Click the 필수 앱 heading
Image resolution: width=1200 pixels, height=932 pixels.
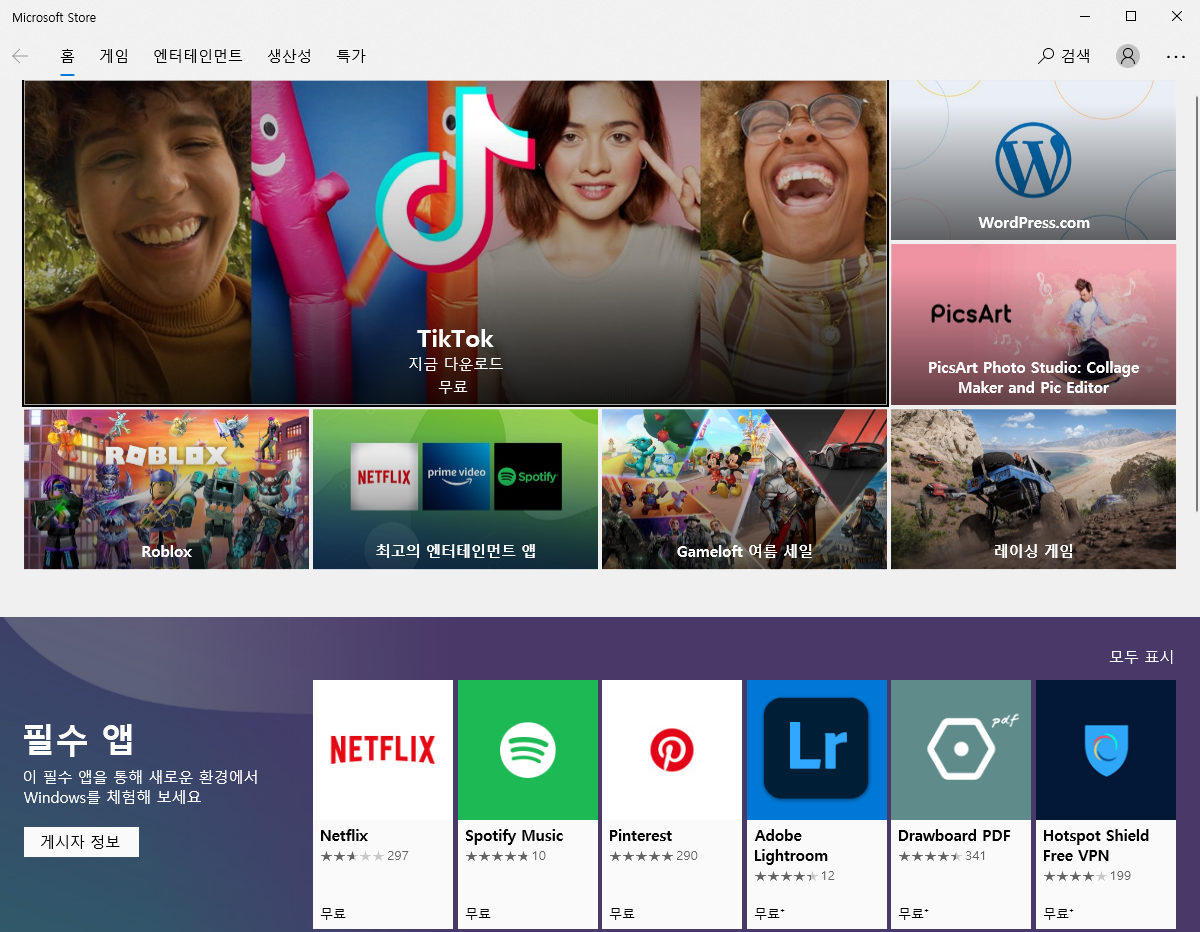(x=79, y=740)
